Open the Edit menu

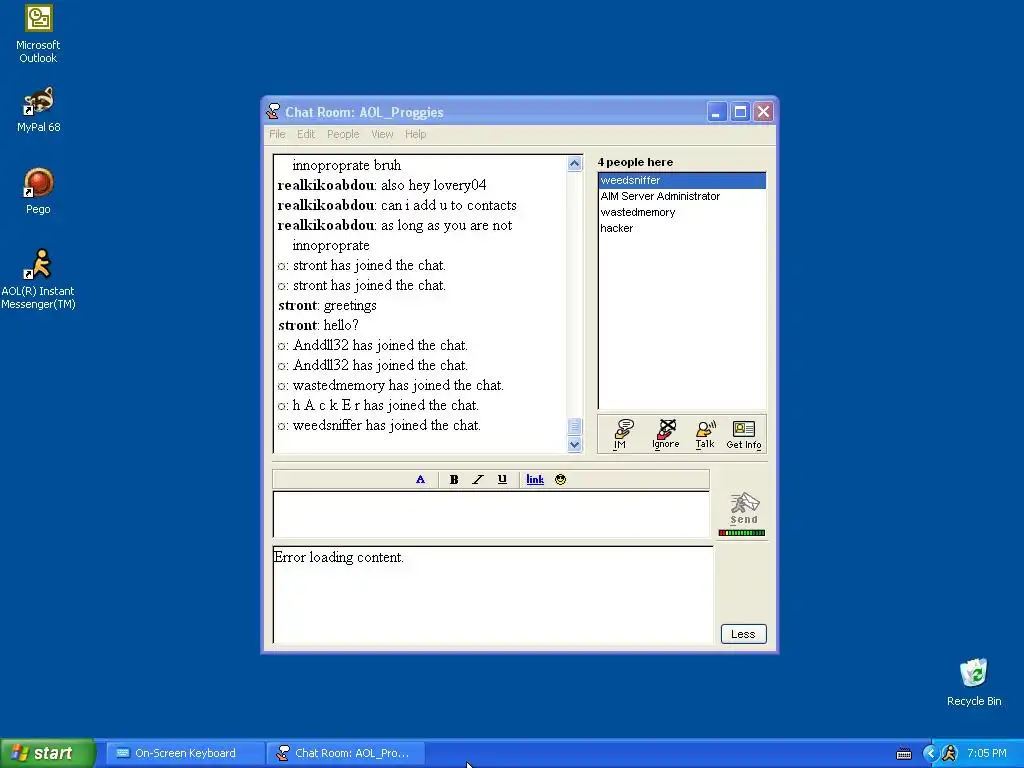(x=306, y=134)
